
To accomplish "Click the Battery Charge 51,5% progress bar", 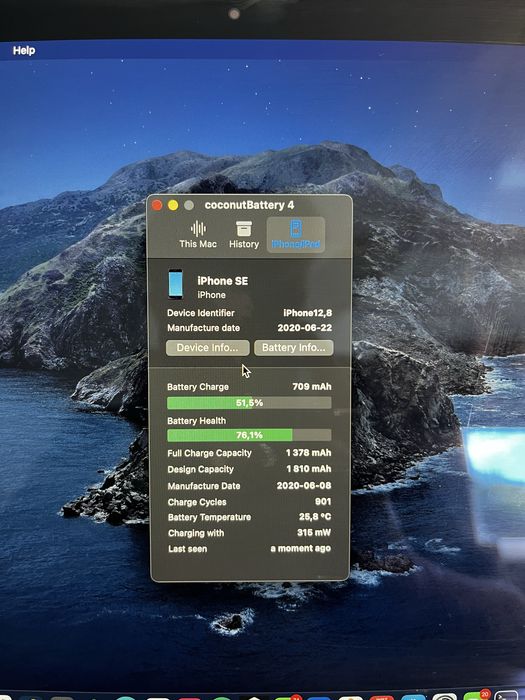I will point(249,403).
